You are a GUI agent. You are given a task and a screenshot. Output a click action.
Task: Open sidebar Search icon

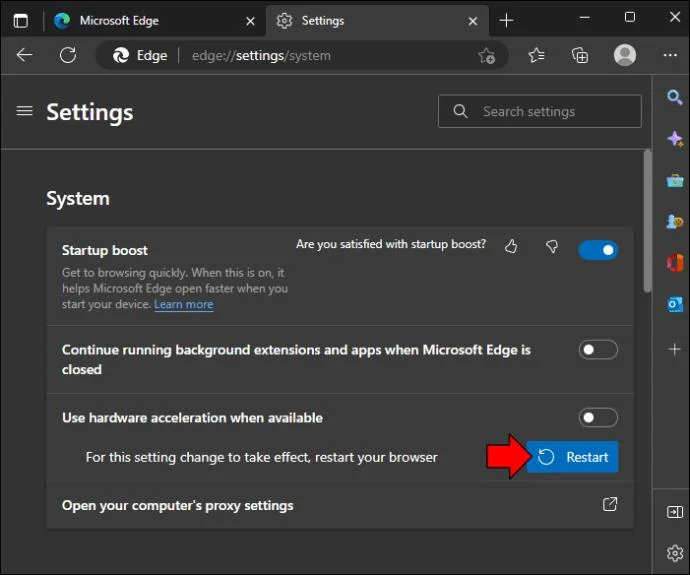pyautogui.click(x=675, y=97)
